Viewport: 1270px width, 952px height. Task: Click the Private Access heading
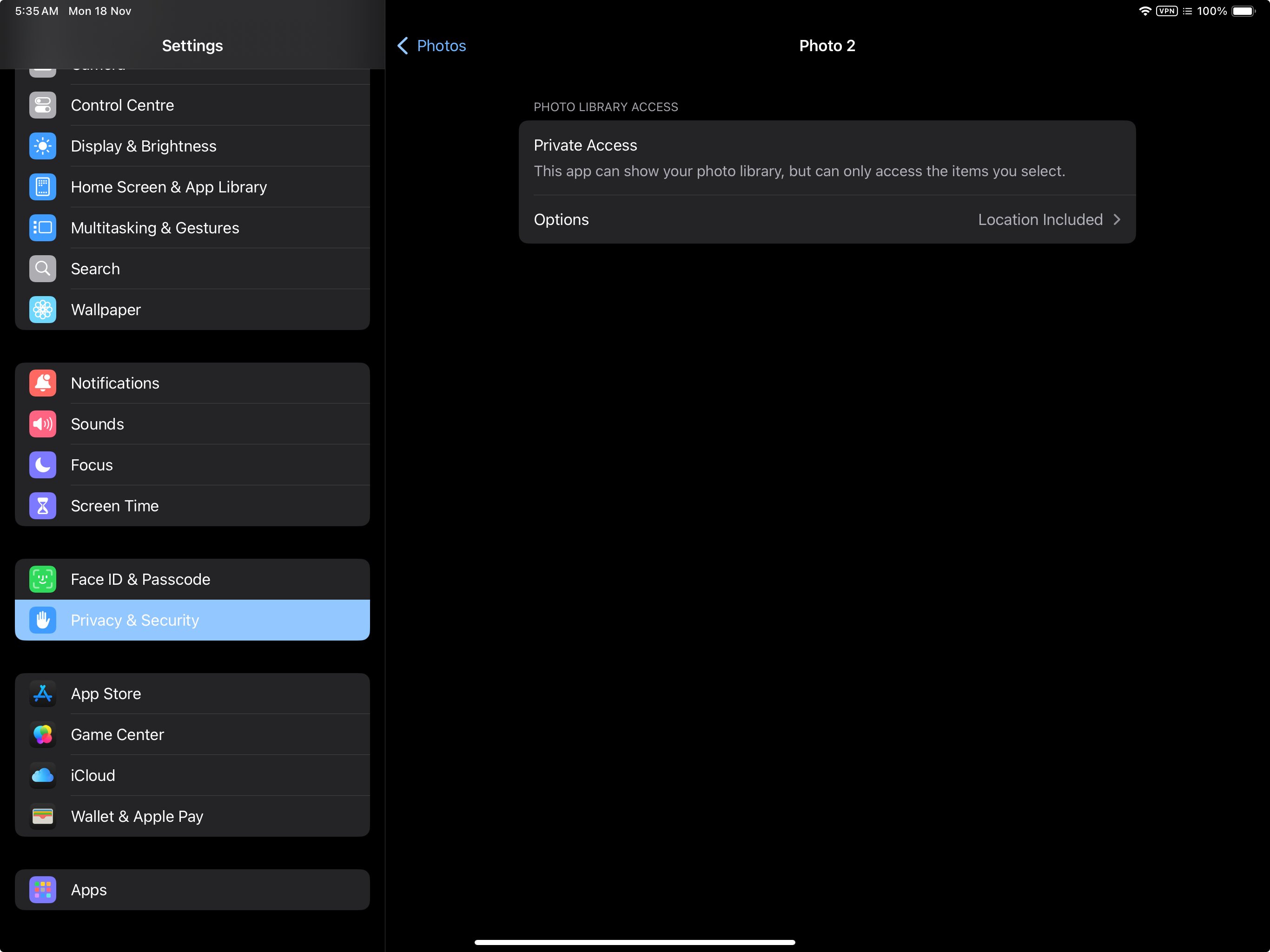[x=585, y=145]
